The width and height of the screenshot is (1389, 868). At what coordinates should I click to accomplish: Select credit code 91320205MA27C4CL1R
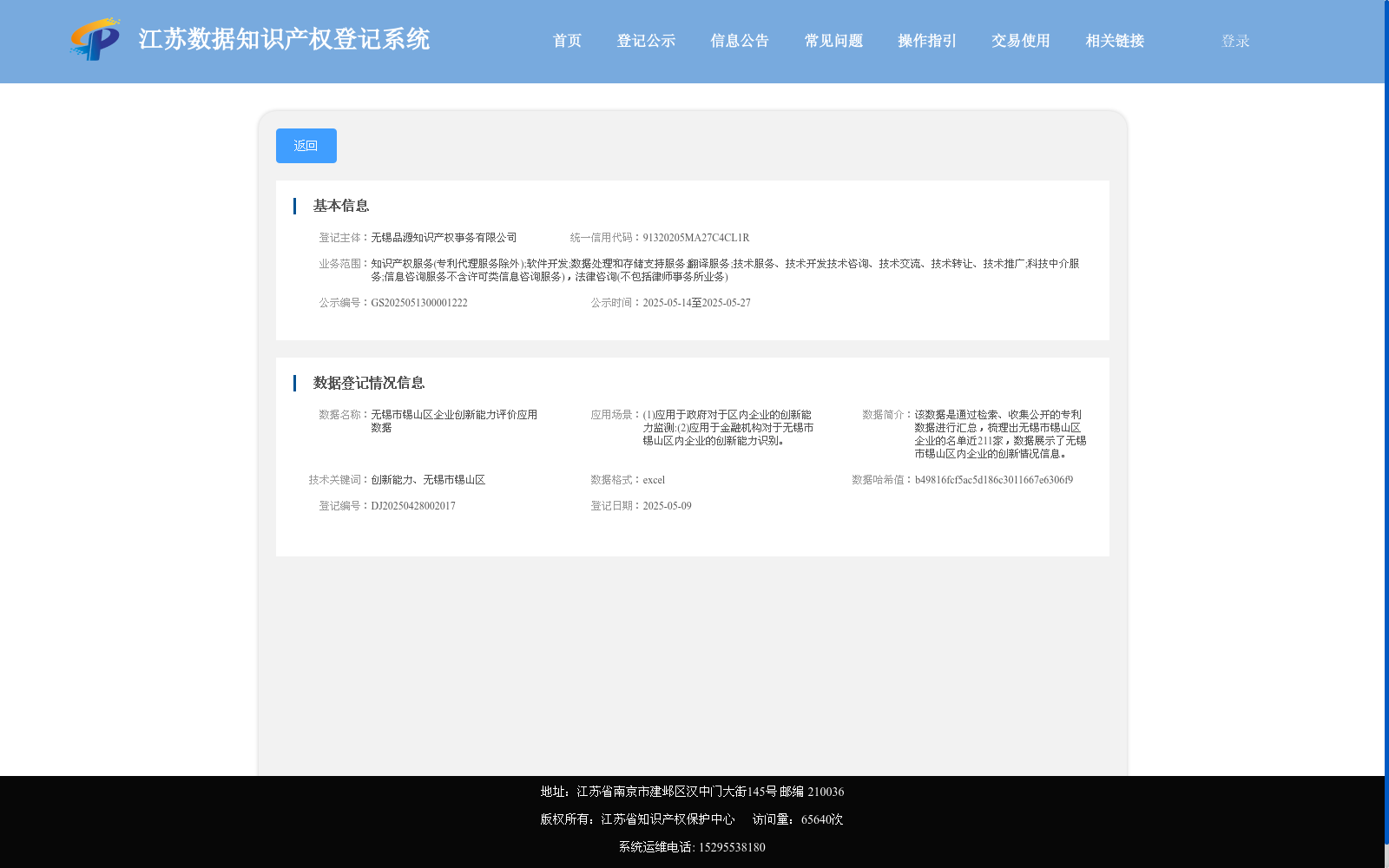pos(696,238)
